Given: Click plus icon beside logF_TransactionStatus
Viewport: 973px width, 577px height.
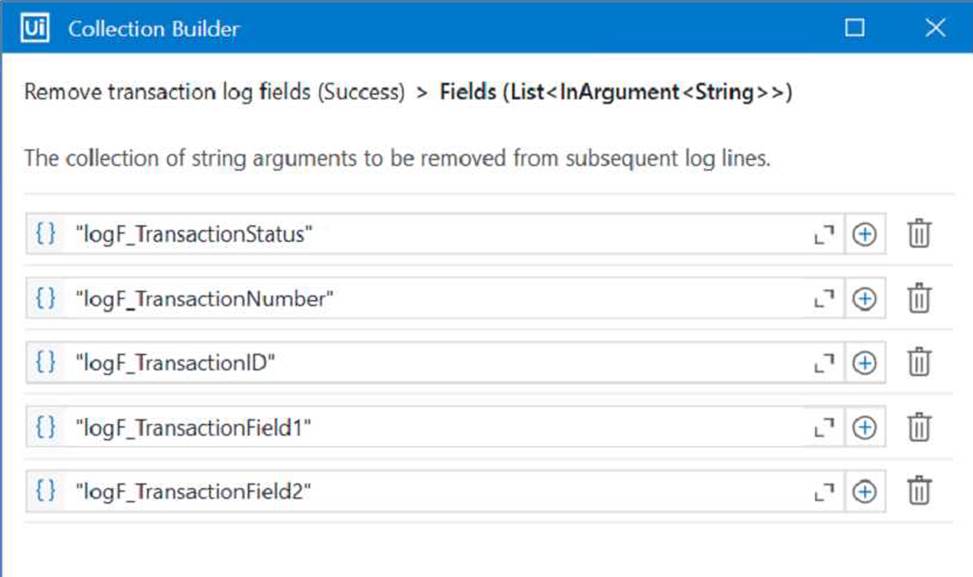Looking at the screenshot, I should click(x=864, y=235).
